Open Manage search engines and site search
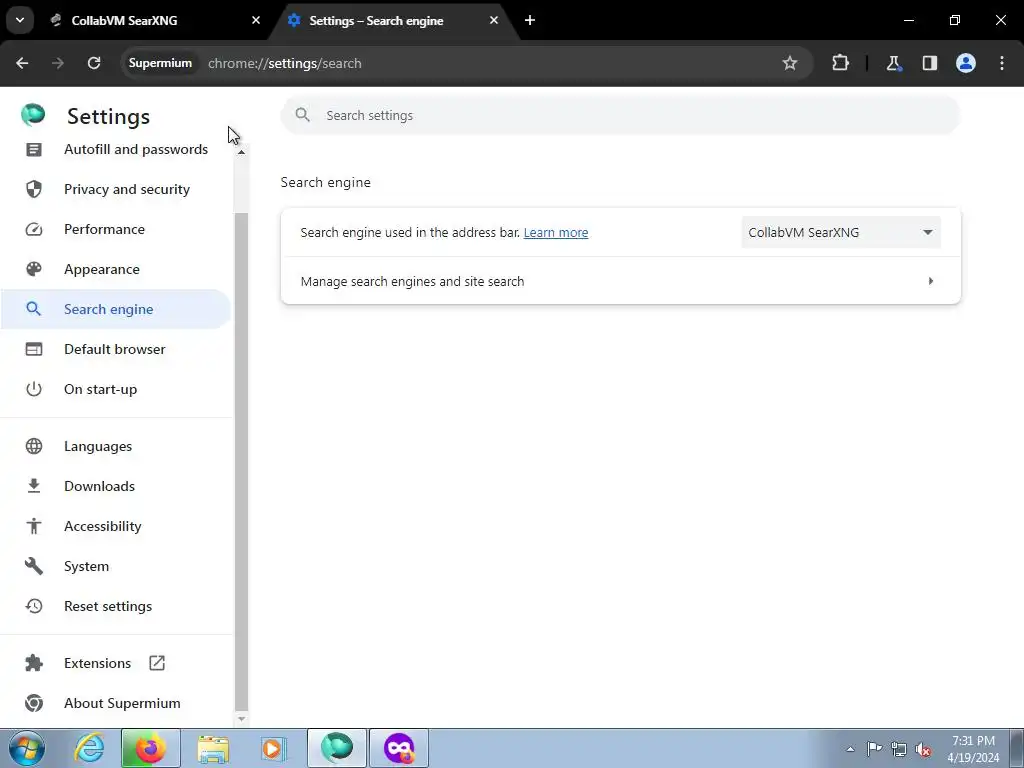The height and width of the screenshot is (768, 1024). [620, 281]
